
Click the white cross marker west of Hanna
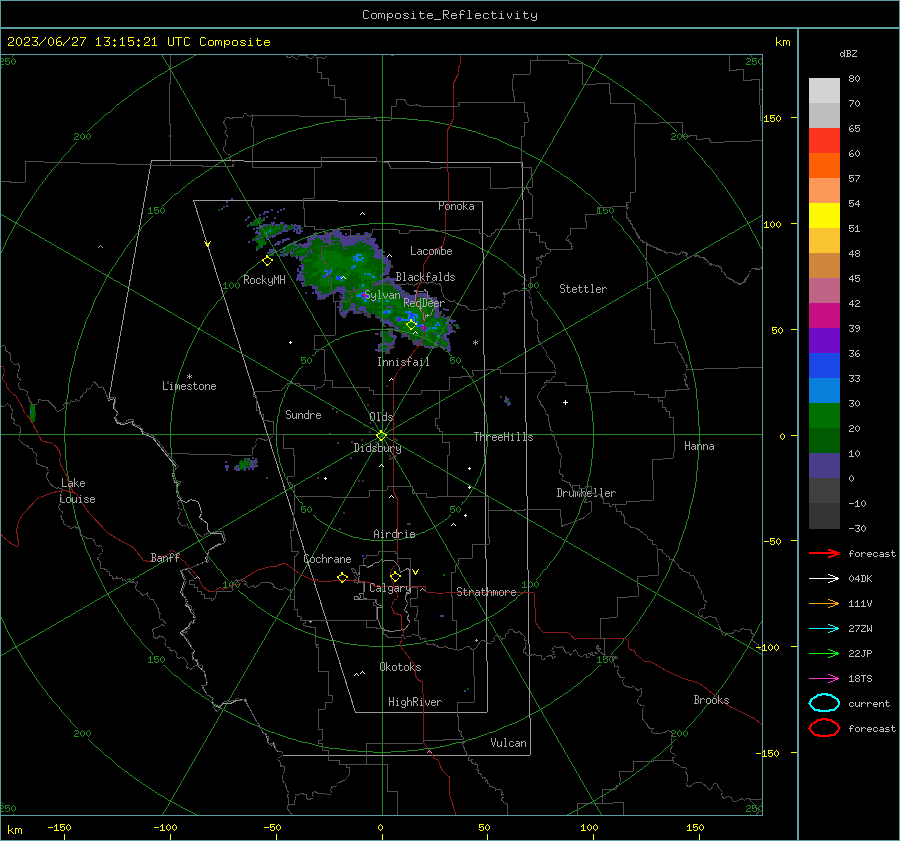coord(565,402)
